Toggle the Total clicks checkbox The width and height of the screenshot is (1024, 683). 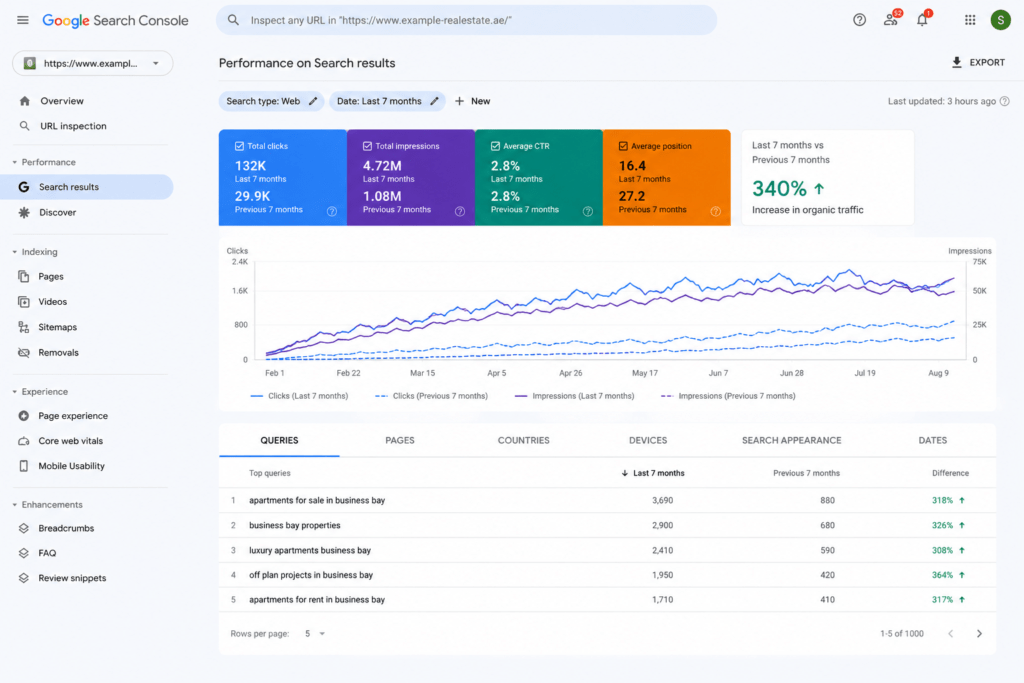pyautogui.click(x=239, y=146)
